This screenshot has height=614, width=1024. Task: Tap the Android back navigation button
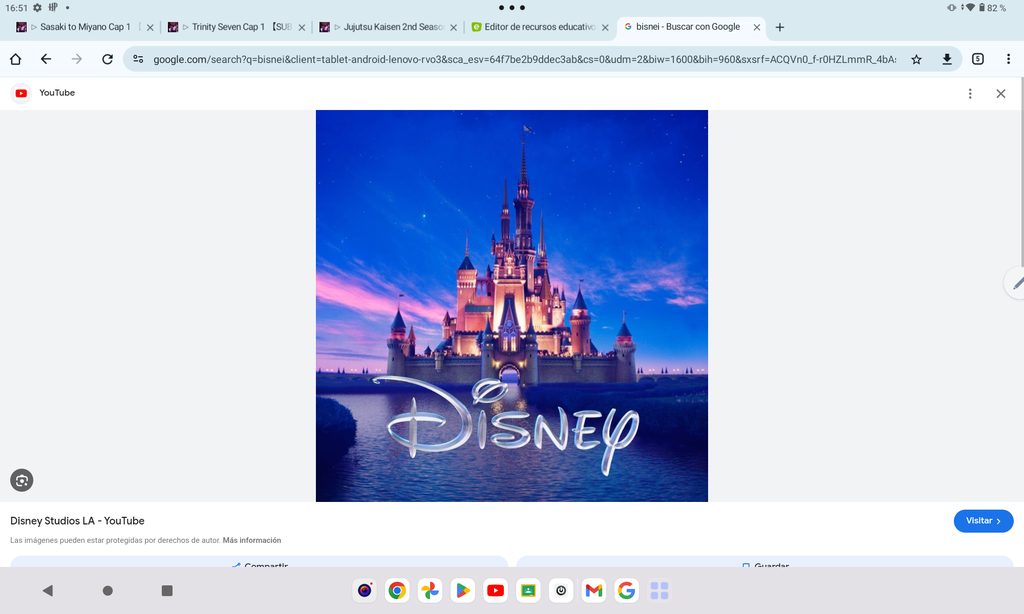[x=47, y=590]
